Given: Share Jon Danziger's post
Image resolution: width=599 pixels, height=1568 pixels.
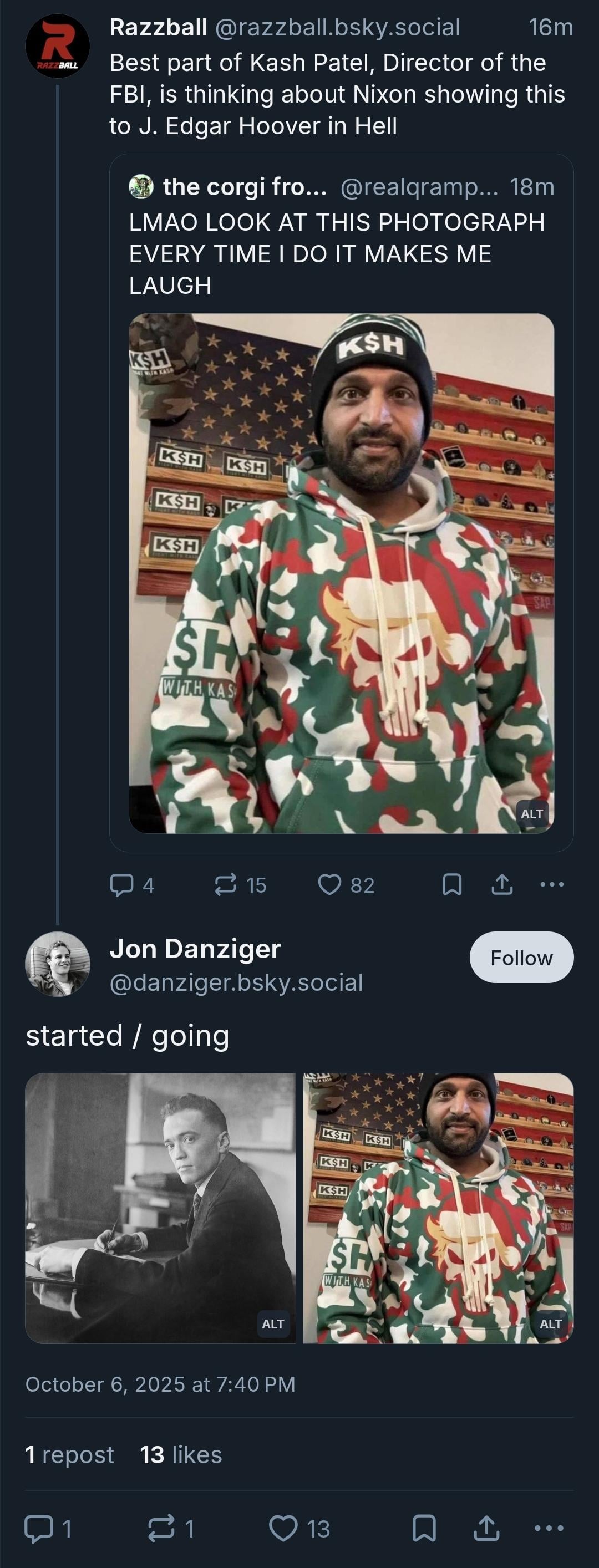Looking at the screenshot, I should (486, 1529).
